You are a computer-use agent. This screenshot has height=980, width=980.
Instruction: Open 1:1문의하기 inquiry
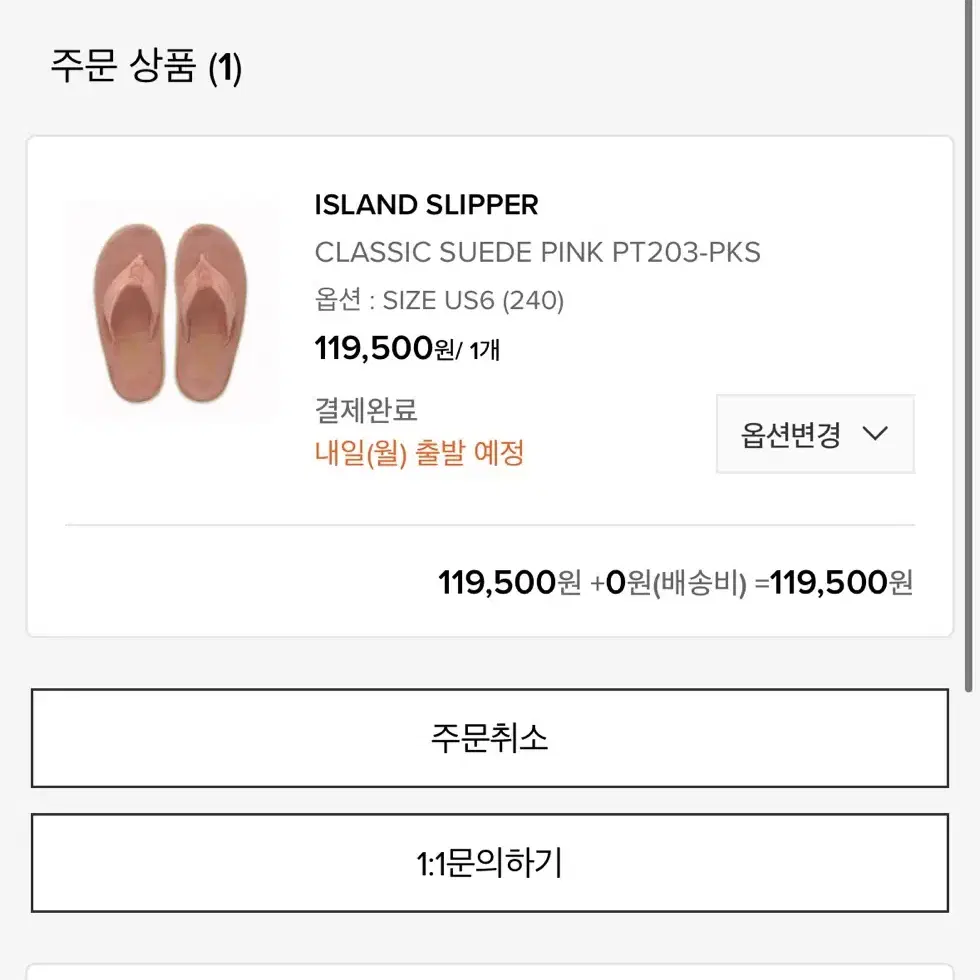coord(490,863)
